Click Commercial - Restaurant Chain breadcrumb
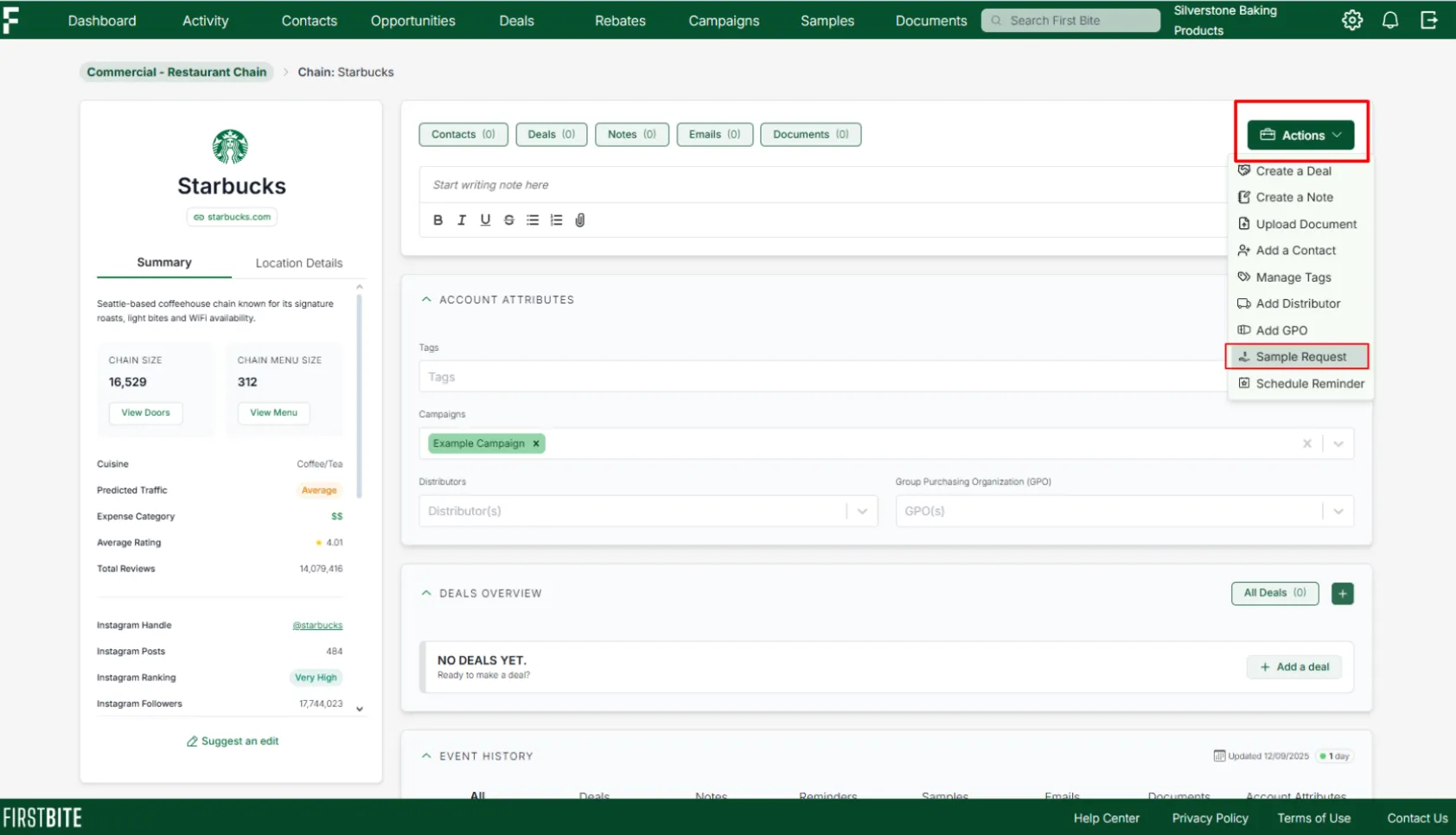Screen dimensions: 1456x835 (x=176, y=73)
